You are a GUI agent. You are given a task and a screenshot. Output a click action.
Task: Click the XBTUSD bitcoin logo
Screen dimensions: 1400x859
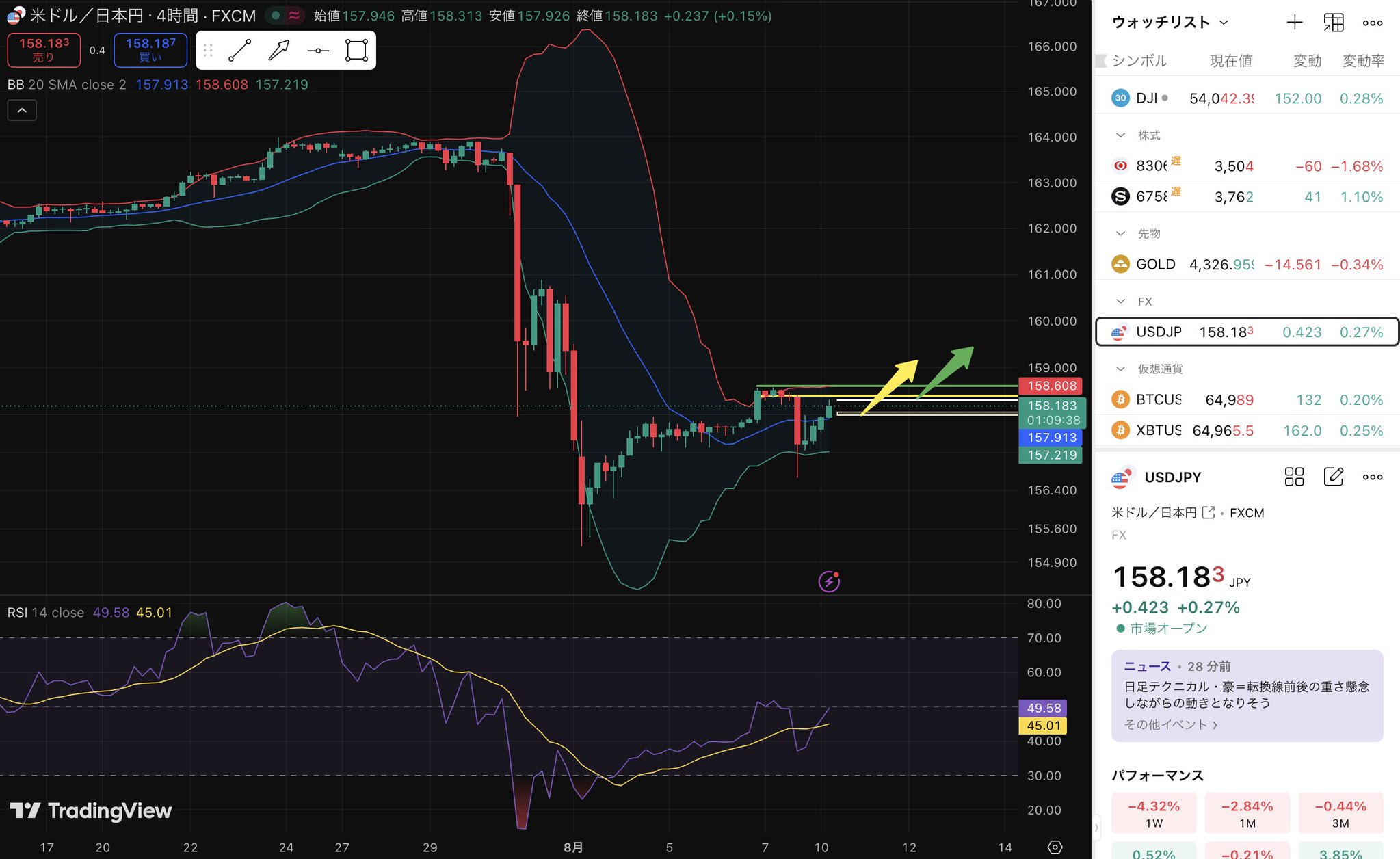[x=1120, y=430]
